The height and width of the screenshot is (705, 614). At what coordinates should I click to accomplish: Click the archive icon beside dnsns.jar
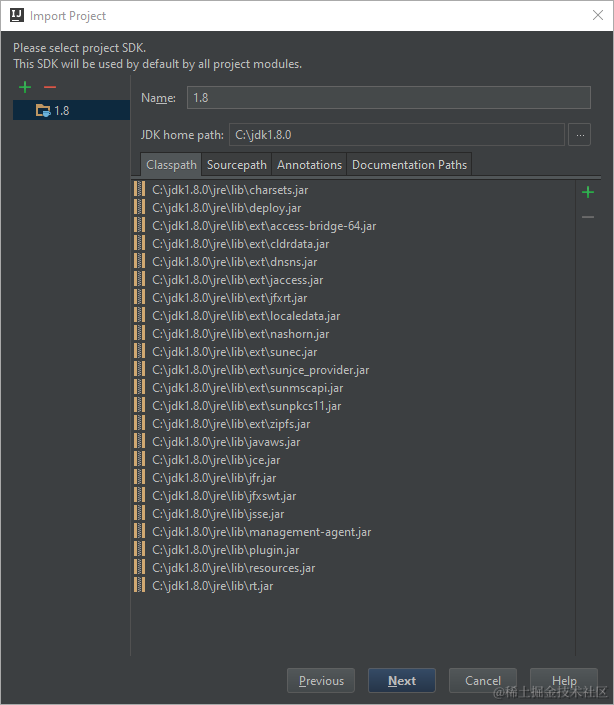pos(139,261)
